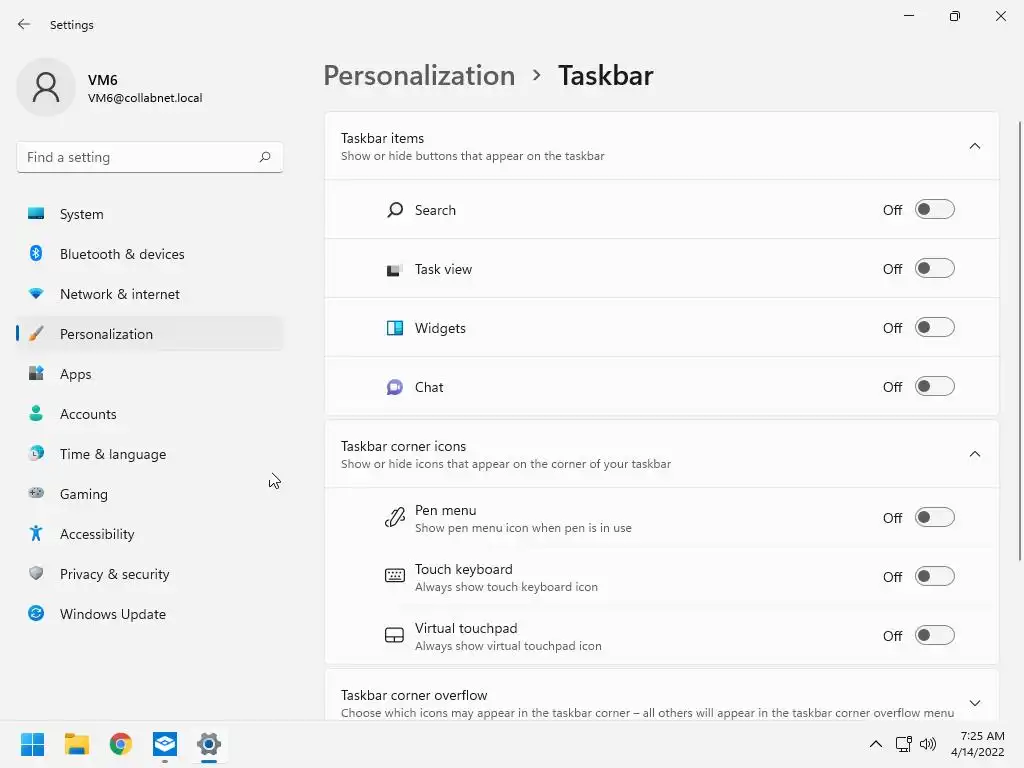Image resolution: width=1024 pixels, height=768 pixels.
Task: Click the magnifier icon in Find a setting
Action: tap(264, 157)
